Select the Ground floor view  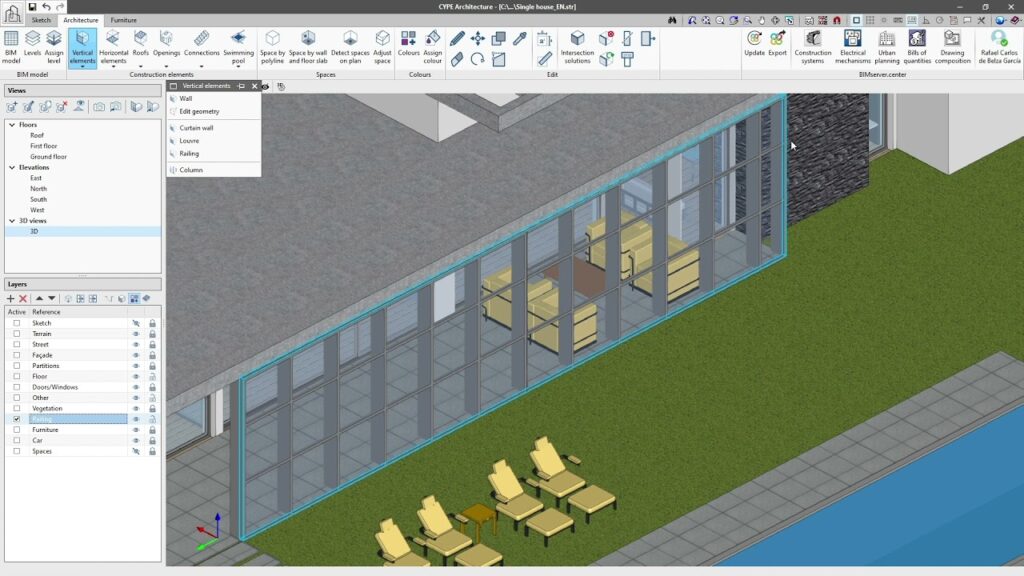(x=48, y=157)
